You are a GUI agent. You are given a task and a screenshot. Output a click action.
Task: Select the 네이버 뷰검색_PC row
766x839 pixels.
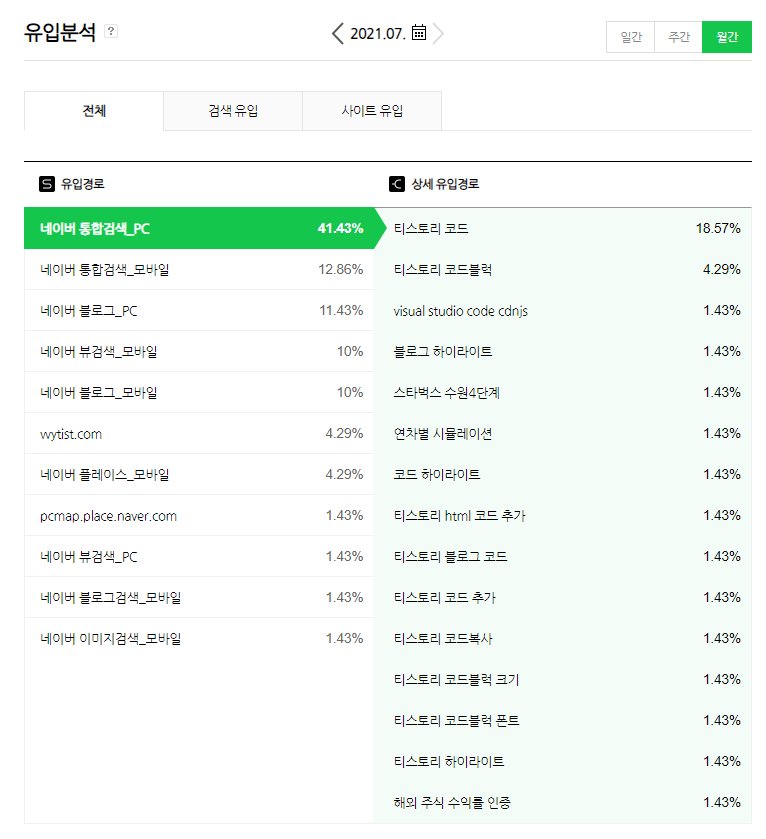pos(199,556)
